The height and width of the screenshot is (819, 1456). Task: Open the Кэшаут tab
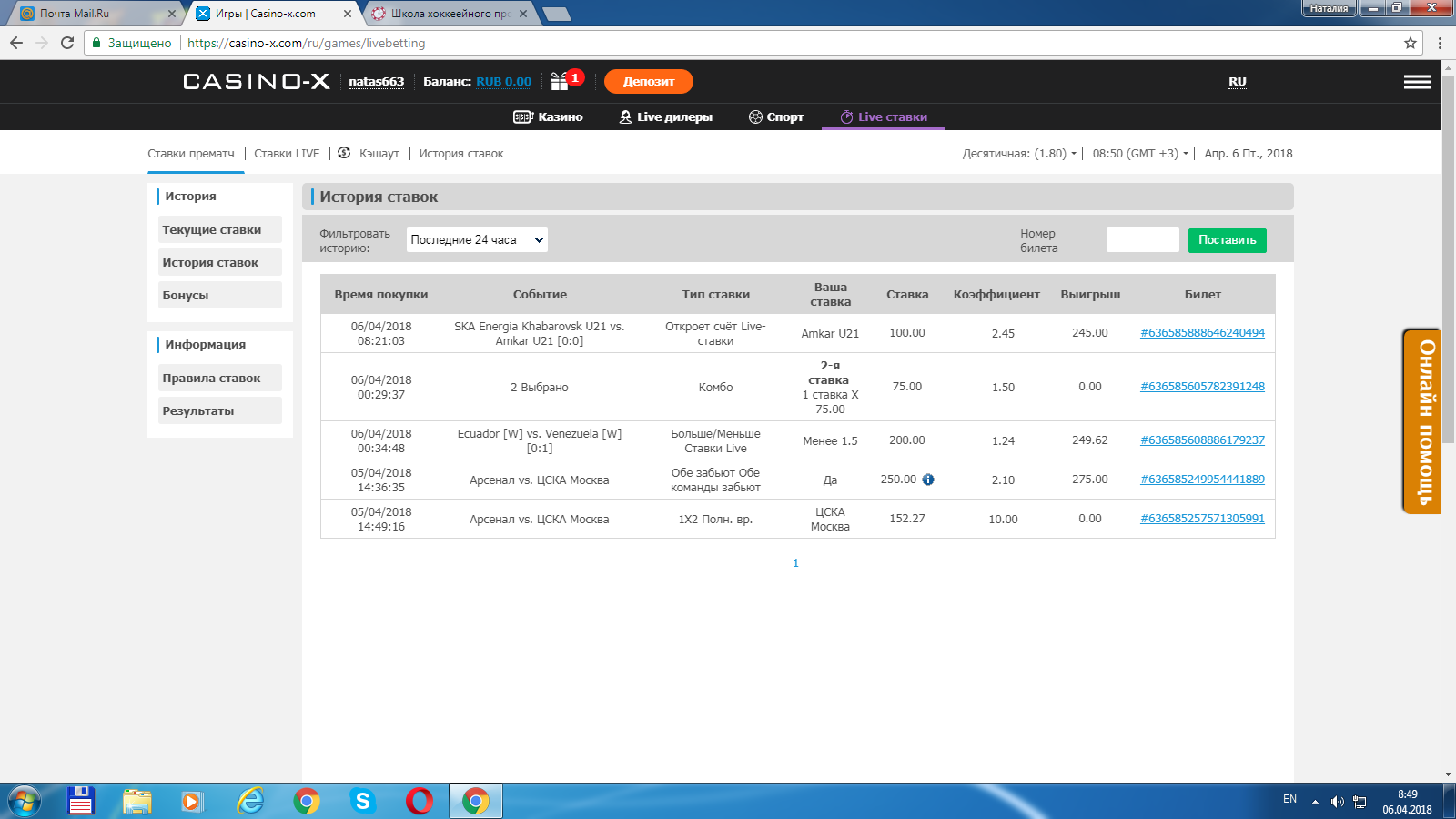tap(379, 154)
